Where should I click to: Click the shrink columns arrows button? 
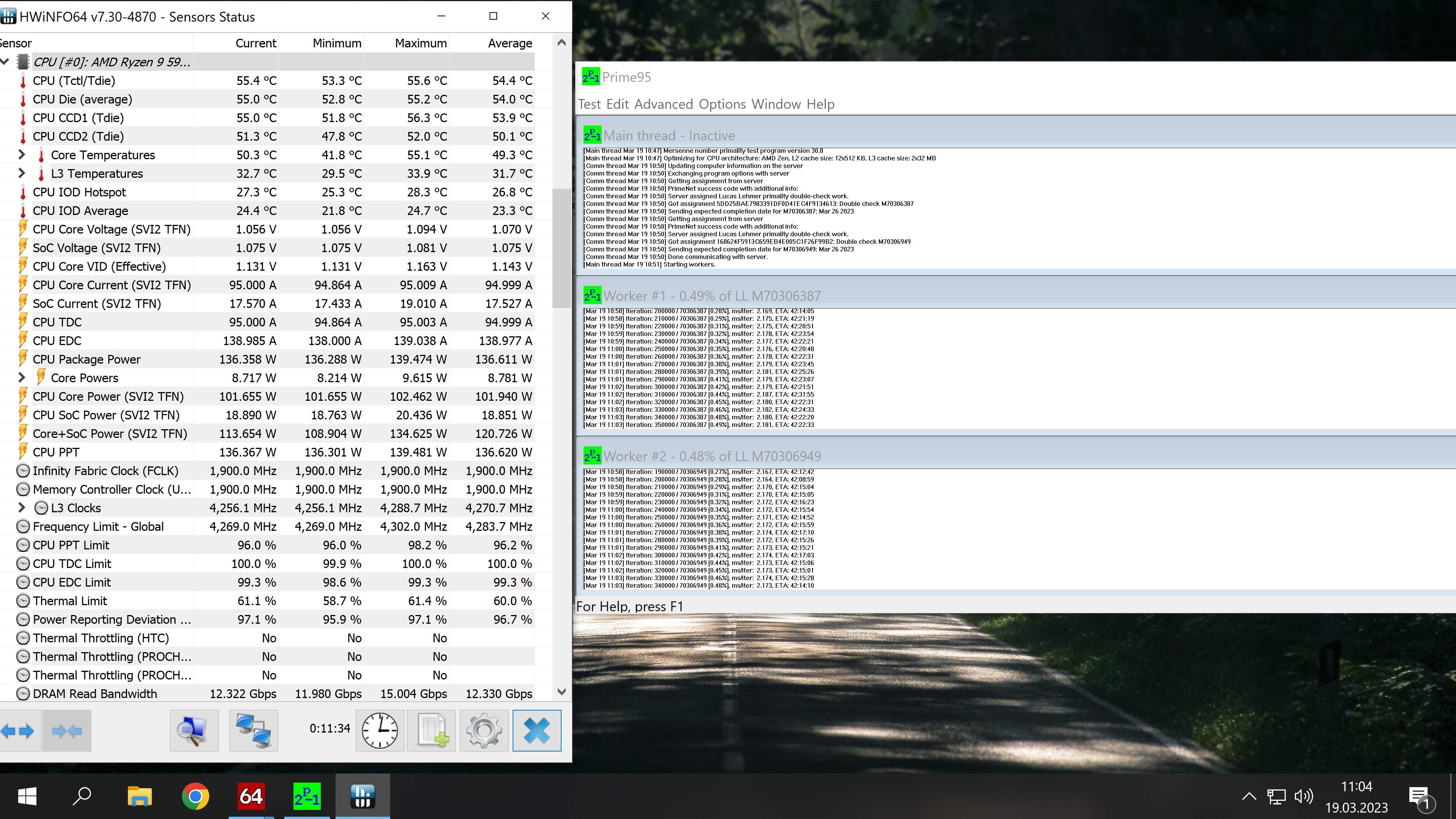tap(67, 730)
